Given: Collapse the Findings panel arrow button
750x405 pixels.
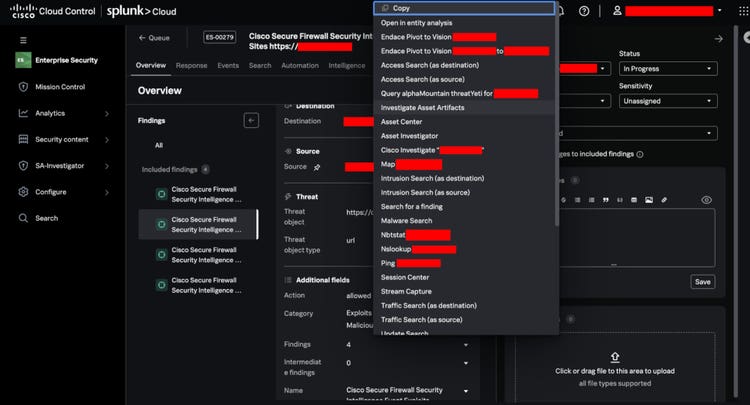Looking at the screenshot, I should (x=251, y=120).
